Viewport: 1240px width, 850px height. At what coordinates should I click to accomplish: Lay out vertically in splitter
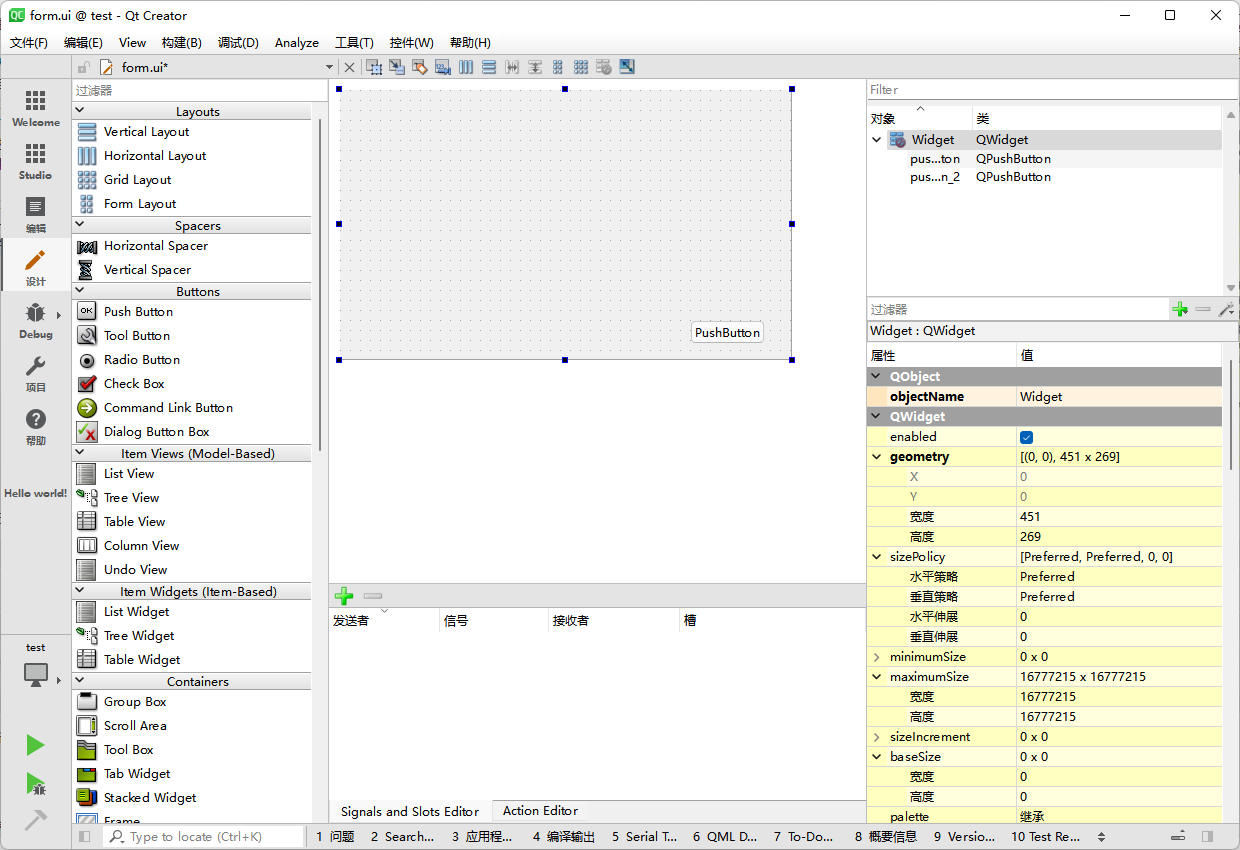[535, 67]
